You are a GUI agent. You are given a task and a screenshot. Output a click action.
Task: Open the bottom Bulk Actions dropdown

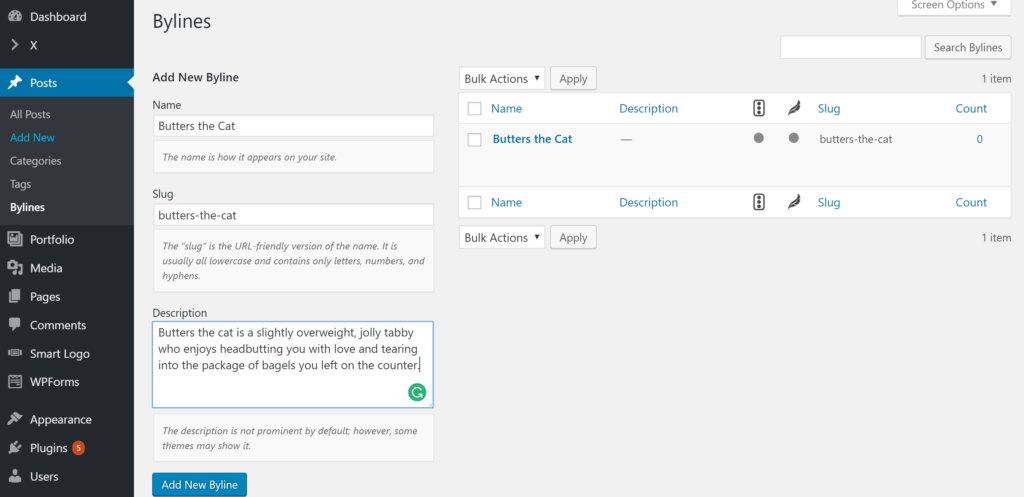coord(502,238)
